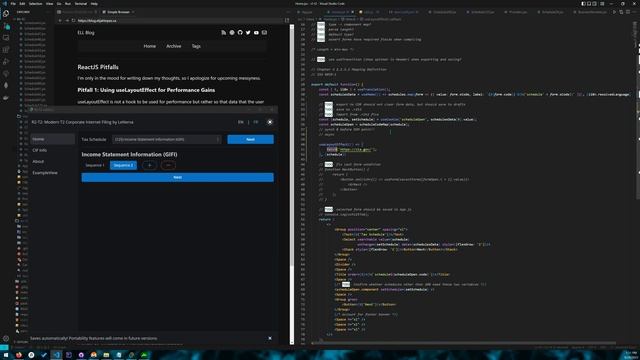
Task: Toggle primary sidebar layout icon in title bar
Action: (x=583, y=4)
